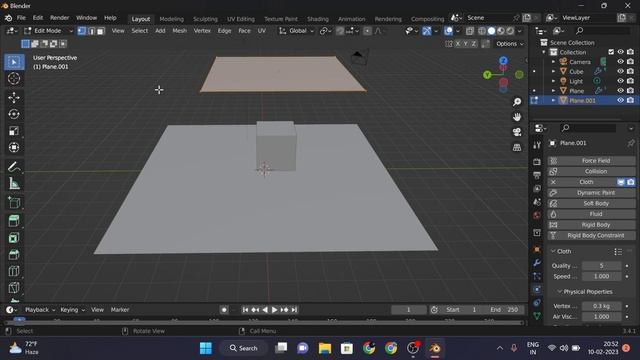Select the Cursor tool
This screenshot has height=360, width=640.
14,79
